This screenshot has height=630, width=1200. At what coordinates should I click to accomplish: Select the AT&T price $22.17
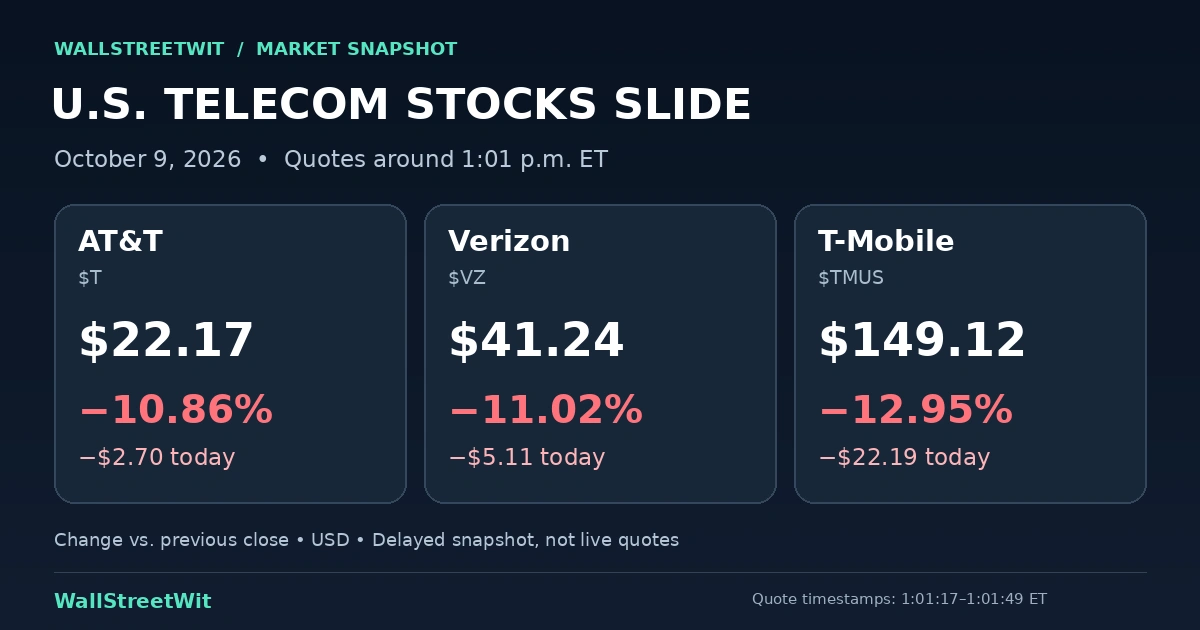coord(166,341)
